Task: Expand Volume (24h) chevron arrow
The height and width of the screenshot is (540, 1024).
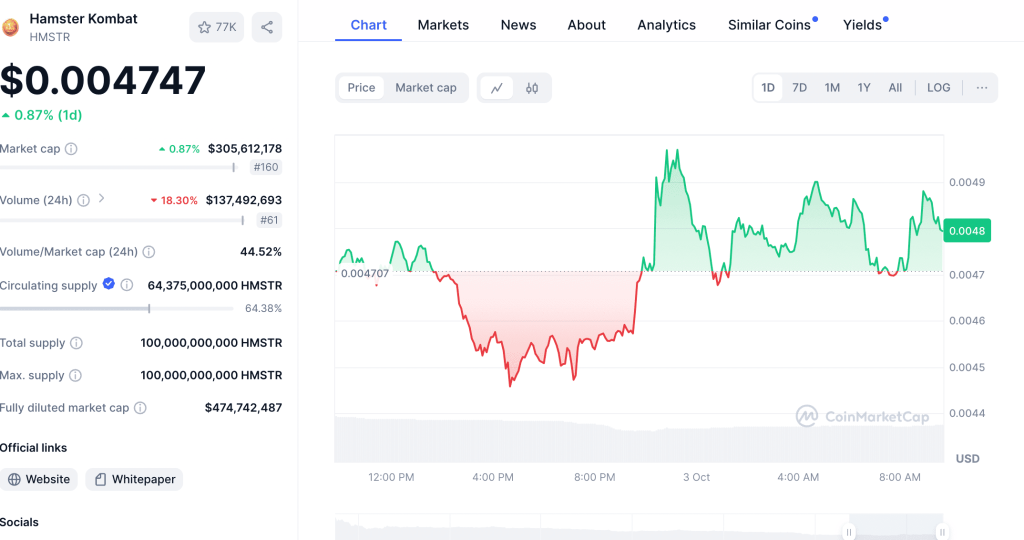Action: (x=101, y=198)
